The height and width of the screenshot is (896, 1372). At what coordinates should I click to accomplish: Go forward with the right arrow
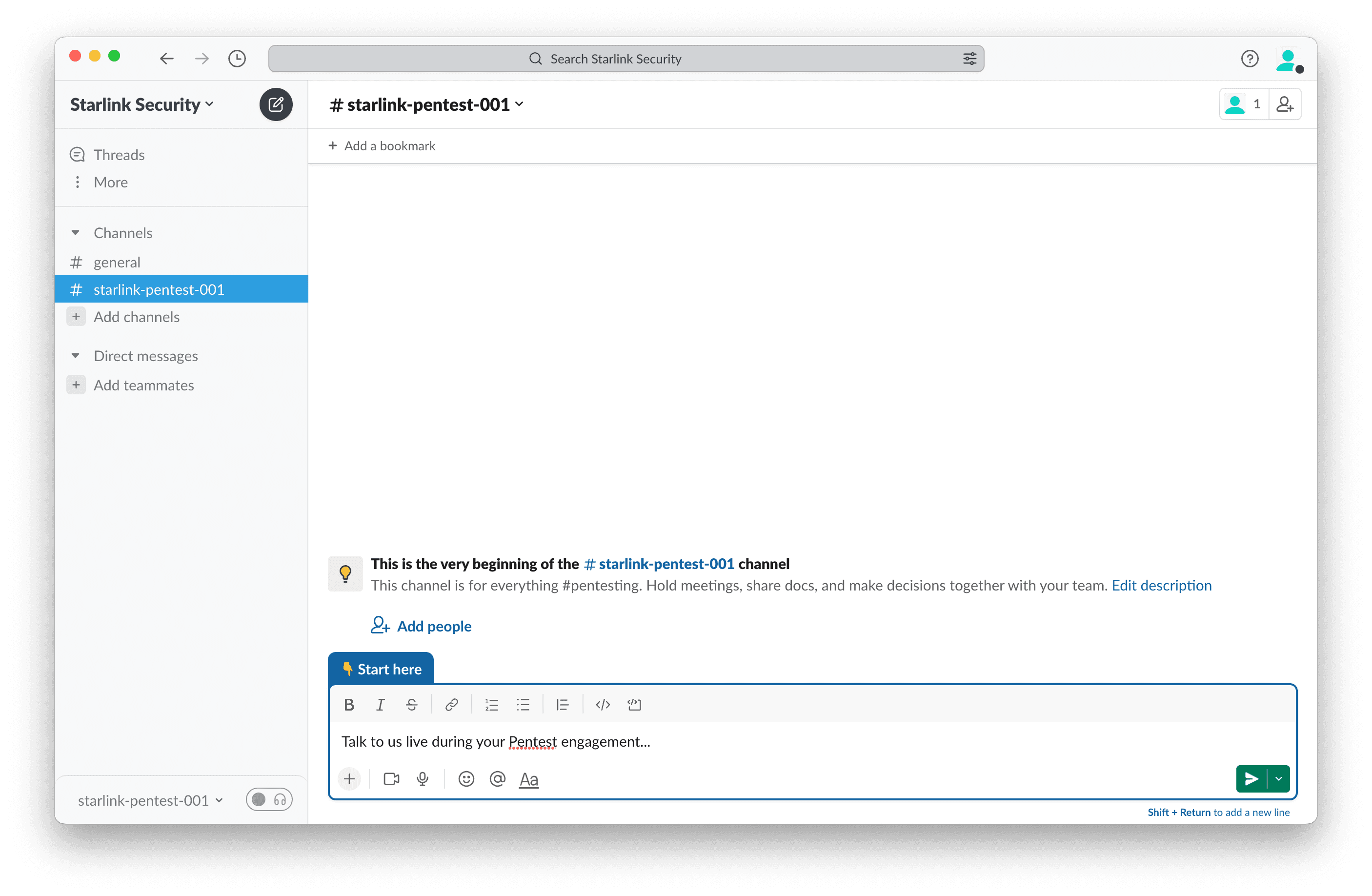pyautogui.click(x=202, y=58)
